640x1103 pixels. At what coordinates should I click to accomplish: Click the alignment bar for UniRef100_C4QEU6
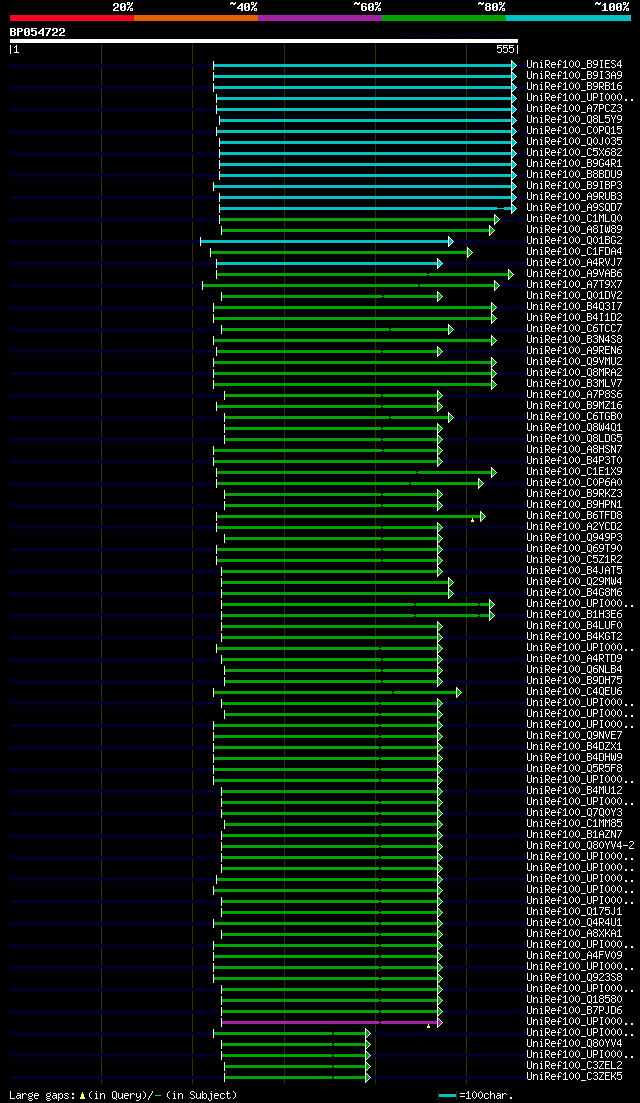(x=338, y=692)
